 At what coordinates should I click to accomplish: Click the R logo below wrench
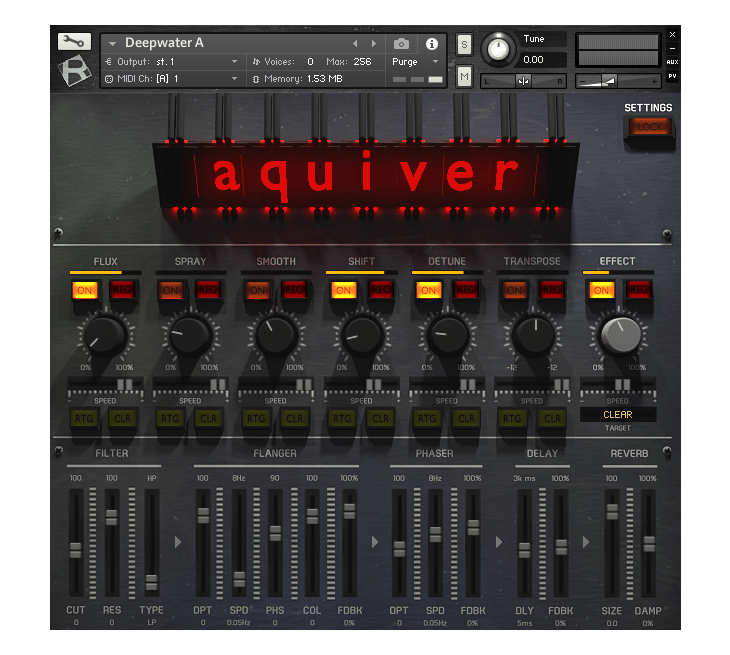[x=74, y=70]
